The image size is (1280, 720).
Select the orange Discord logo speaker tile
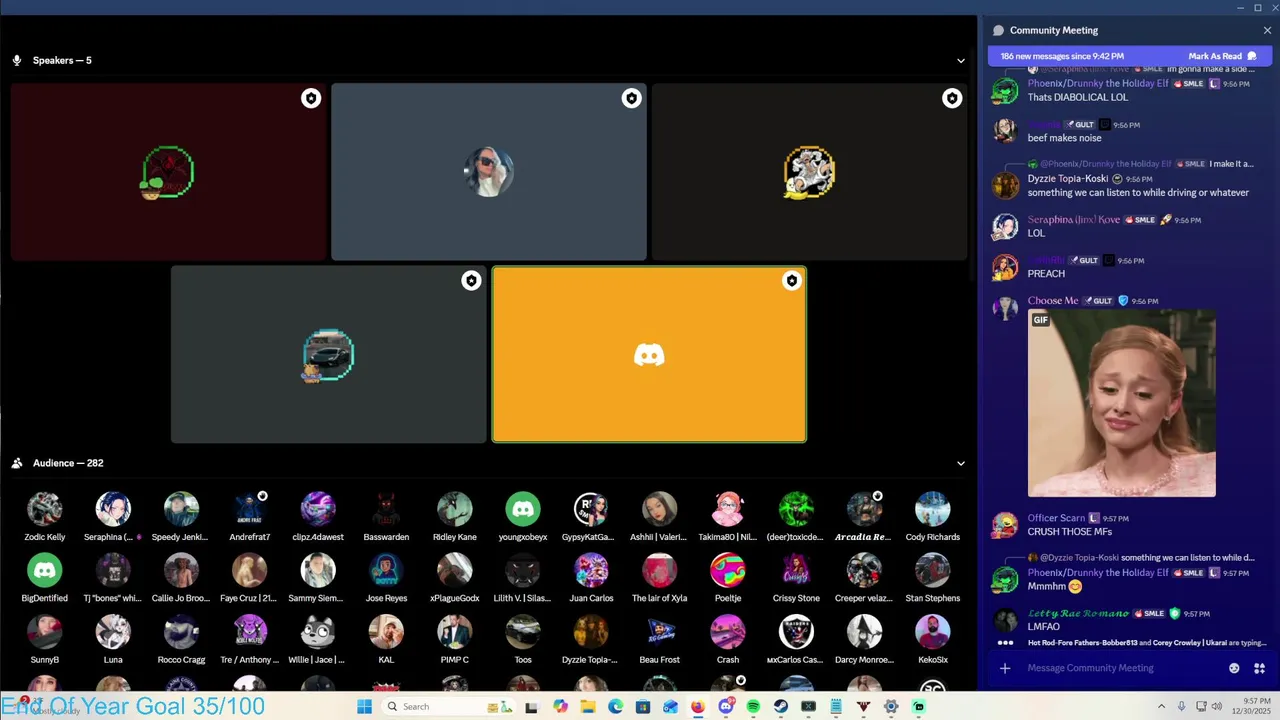(x=649, y=354)
